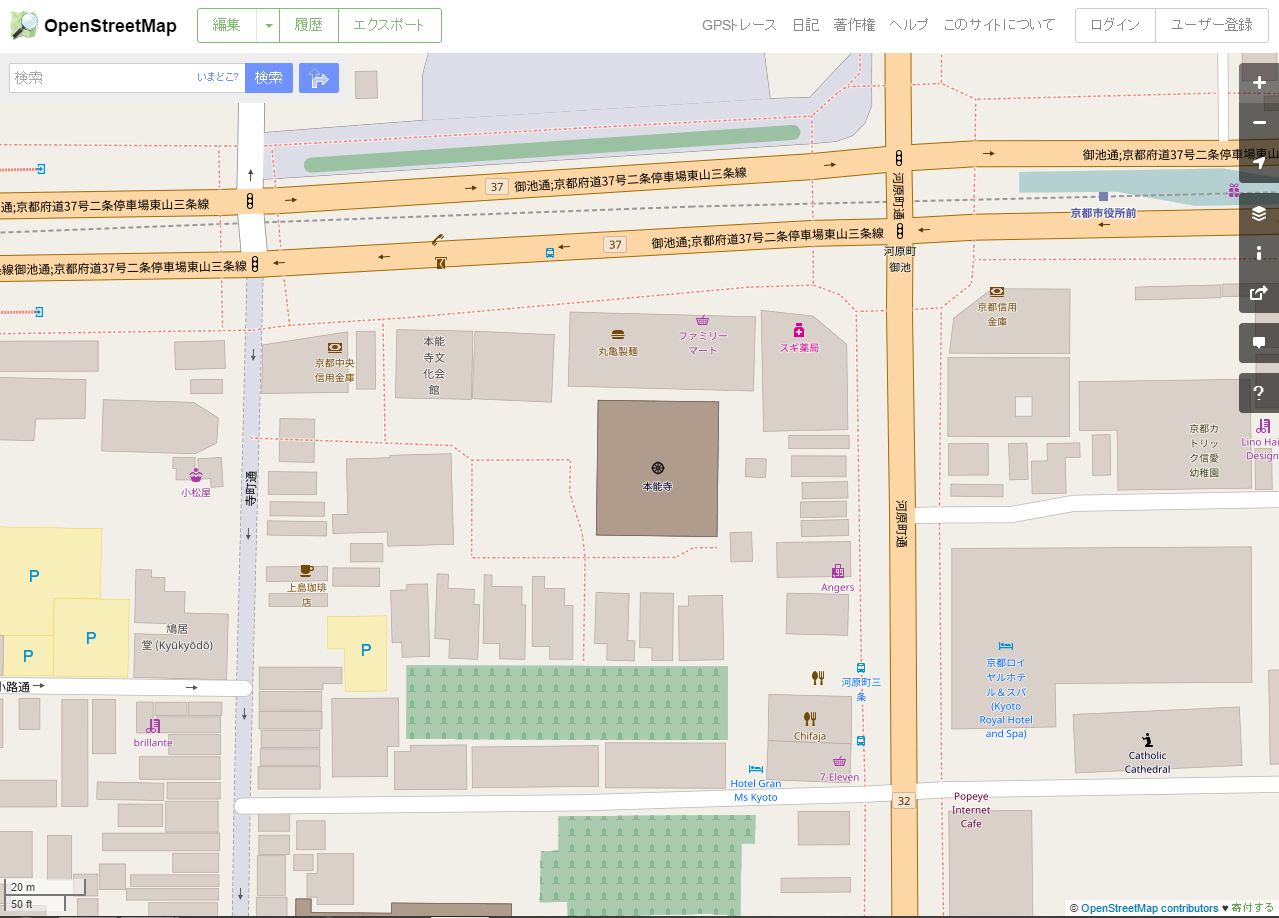
Task: Click the Kyoto Royal Hotel bed icon
Action: click(1006, 647)
